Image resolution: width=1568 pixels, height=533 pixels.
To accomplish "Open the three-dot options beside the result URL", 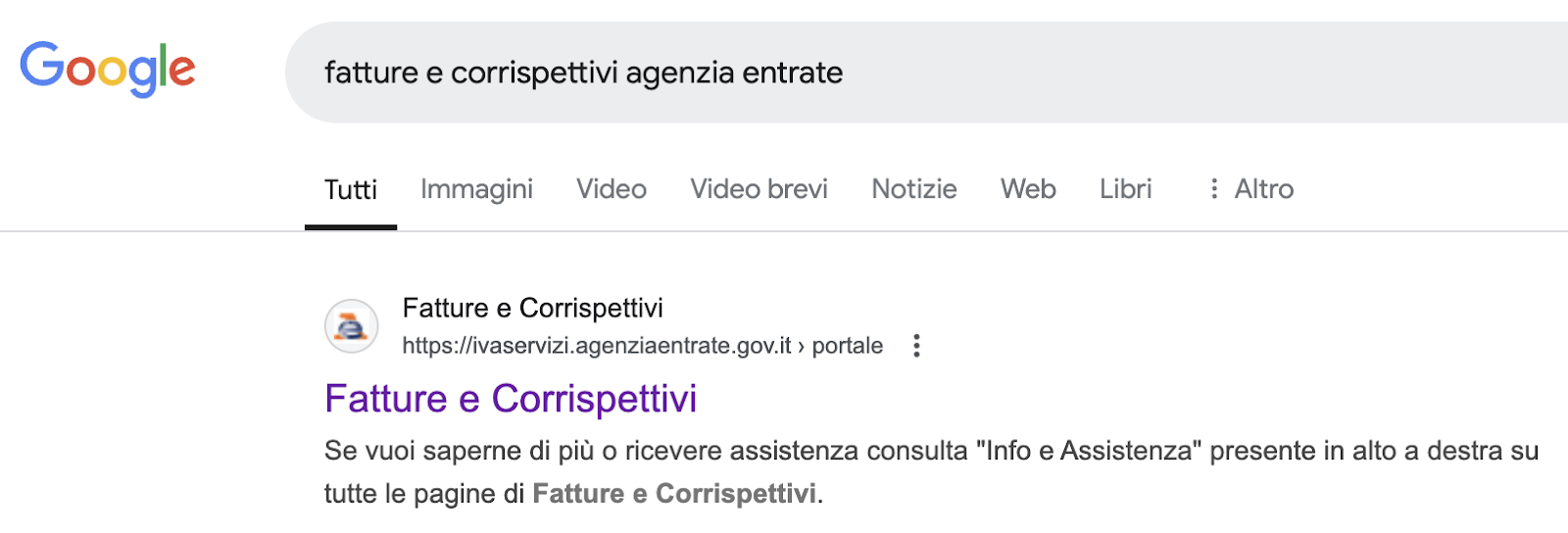I will coord(916,346).
